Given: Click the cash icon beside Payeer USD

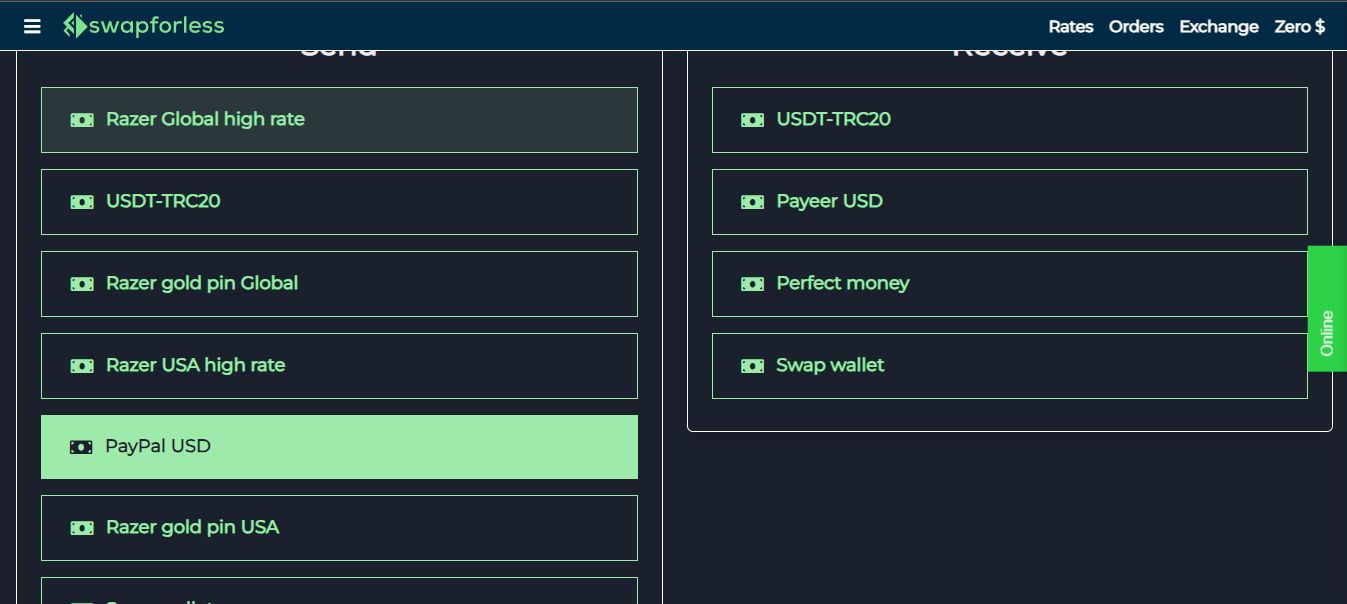Looking at the screenshot, I should tap(751, 201).
